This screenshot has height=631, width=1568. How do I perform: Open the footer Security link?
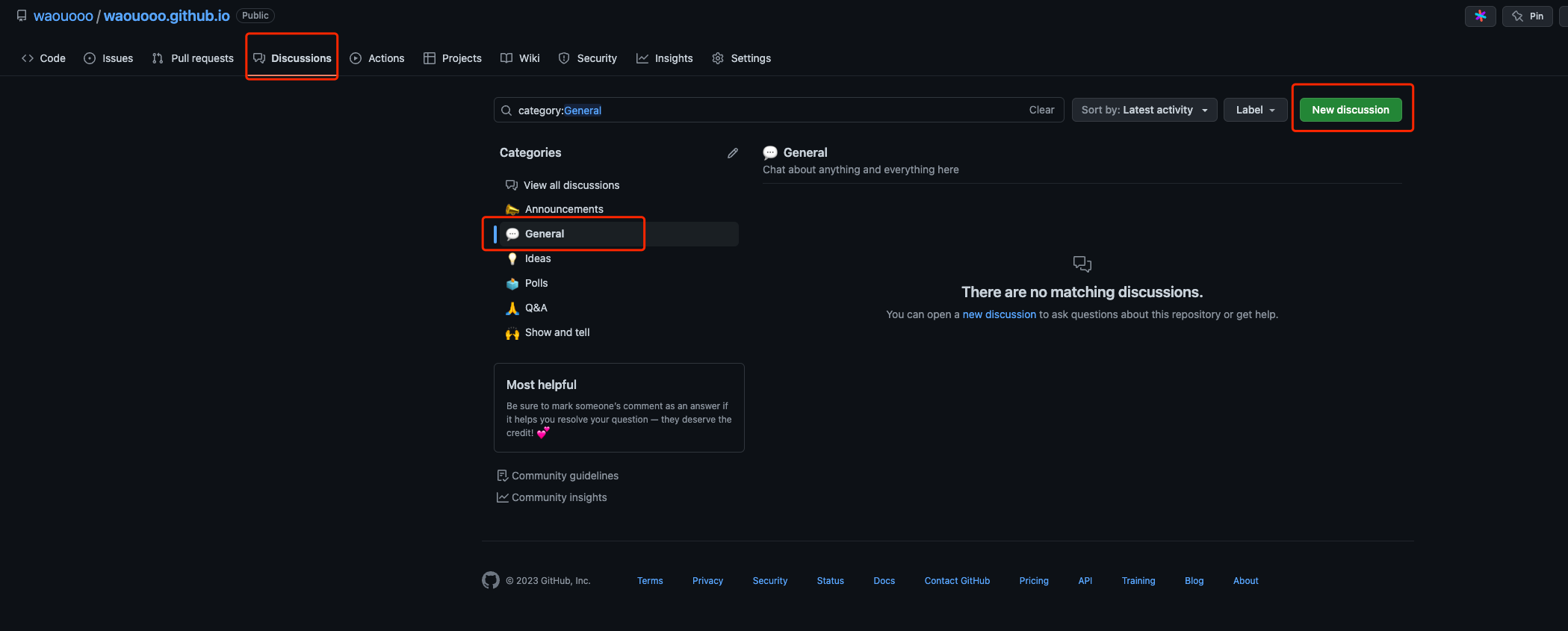coord(770,581)
